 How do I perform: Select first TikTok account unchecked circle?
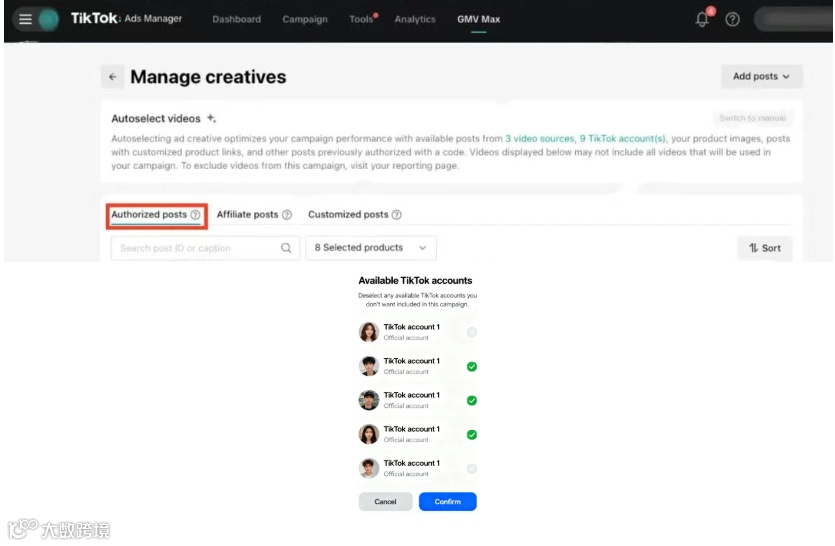tap(472, 332)
